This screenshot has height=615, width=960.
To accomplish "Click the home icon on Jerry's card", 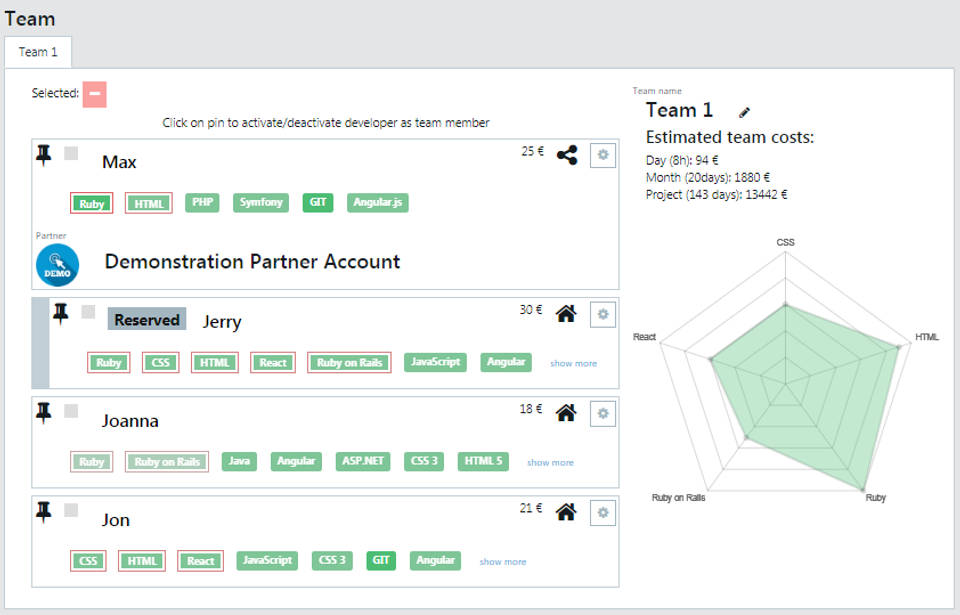I will 566,314.
